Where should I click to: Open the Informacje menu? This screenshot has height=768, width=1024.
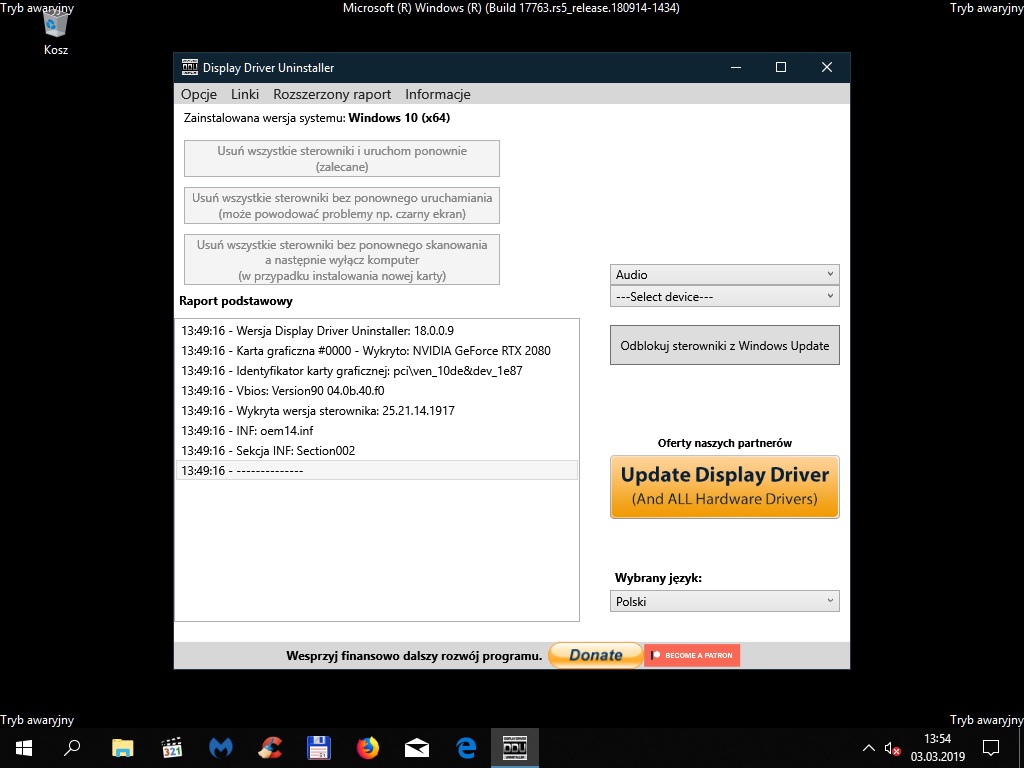[438, 94]
